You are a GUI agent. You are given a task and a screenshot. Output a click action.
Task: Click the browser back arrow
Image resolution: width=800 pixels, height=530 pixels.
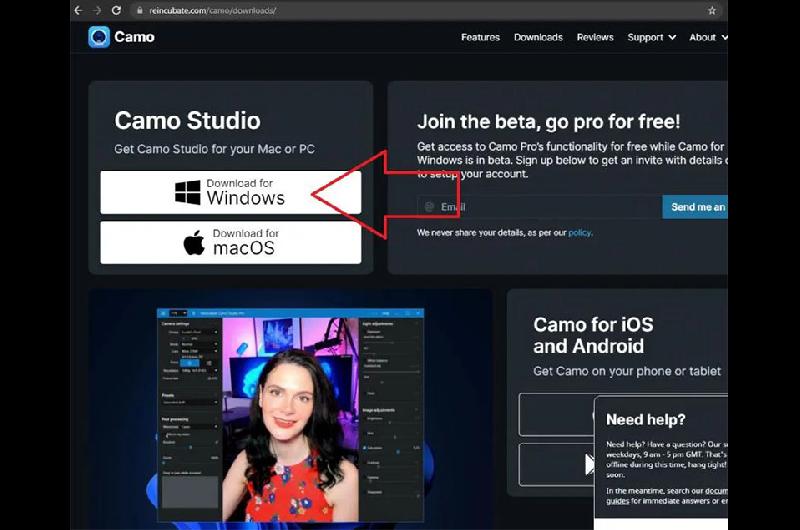(78, 10)
